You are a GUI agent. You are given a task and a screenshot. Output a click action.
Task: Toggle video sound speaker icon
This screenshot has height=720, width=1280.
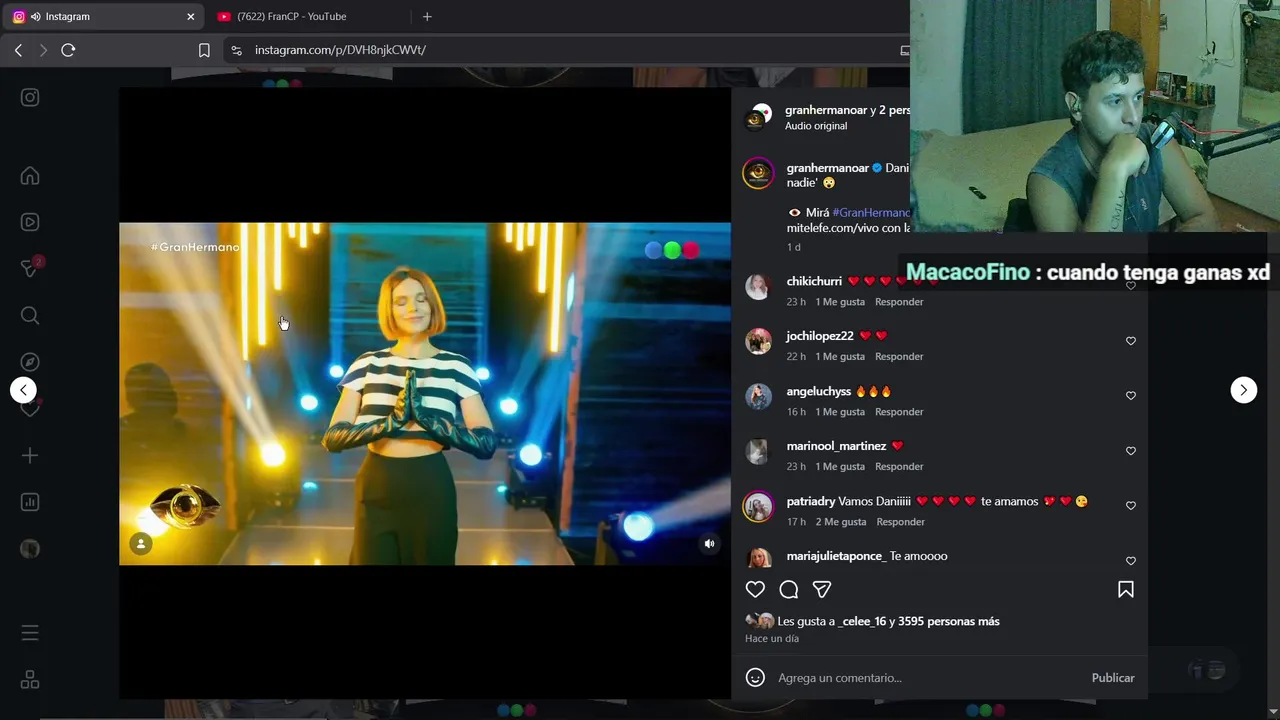click(709, 544)
